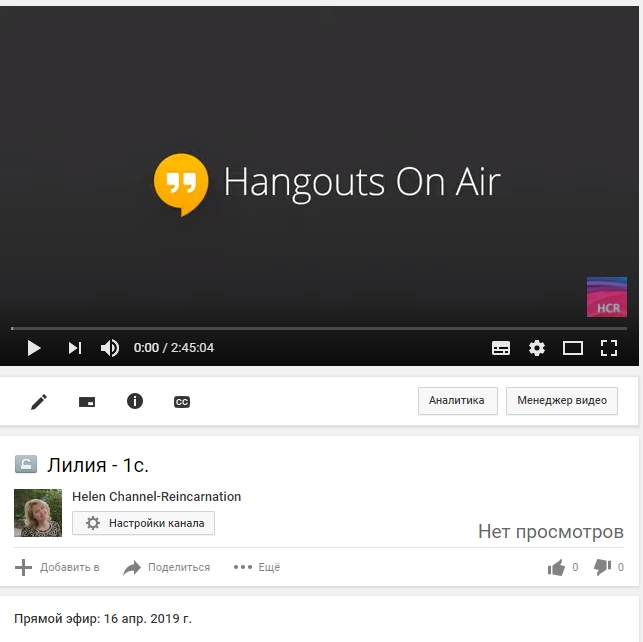
Task: Click Настройки канала button
Action: [x=143, y=523]
